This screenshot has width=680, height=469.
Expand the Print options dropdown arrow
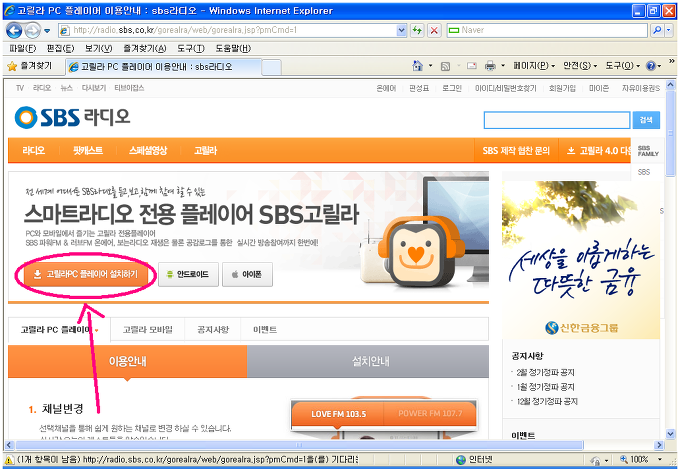click(x=503, y=66)
